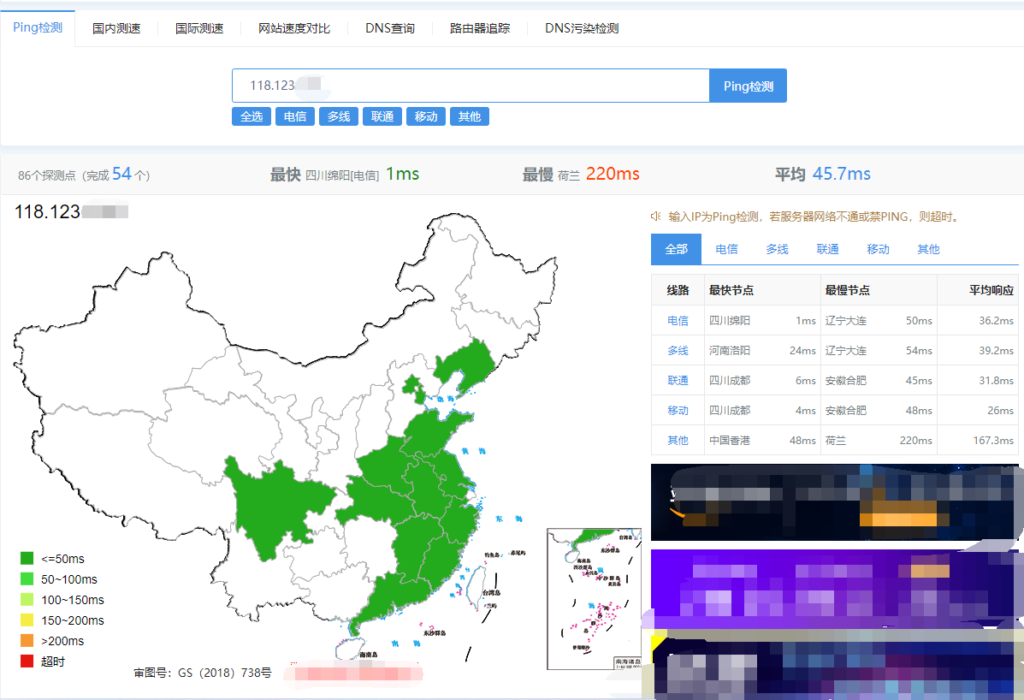
Task: Select the 多线 tab above results table
Action: [x=777, y=249]
